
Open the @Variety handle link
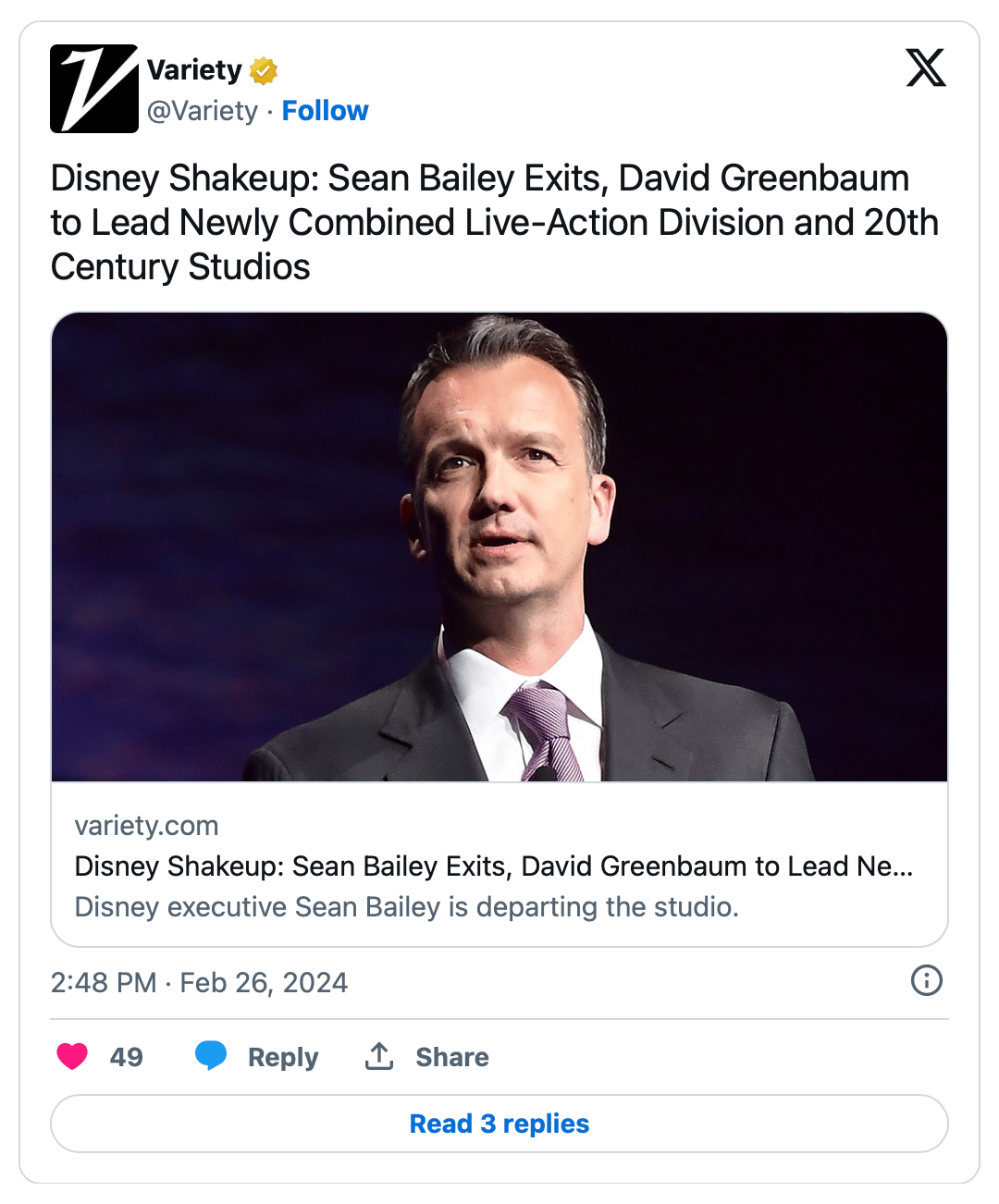[203, 111]
